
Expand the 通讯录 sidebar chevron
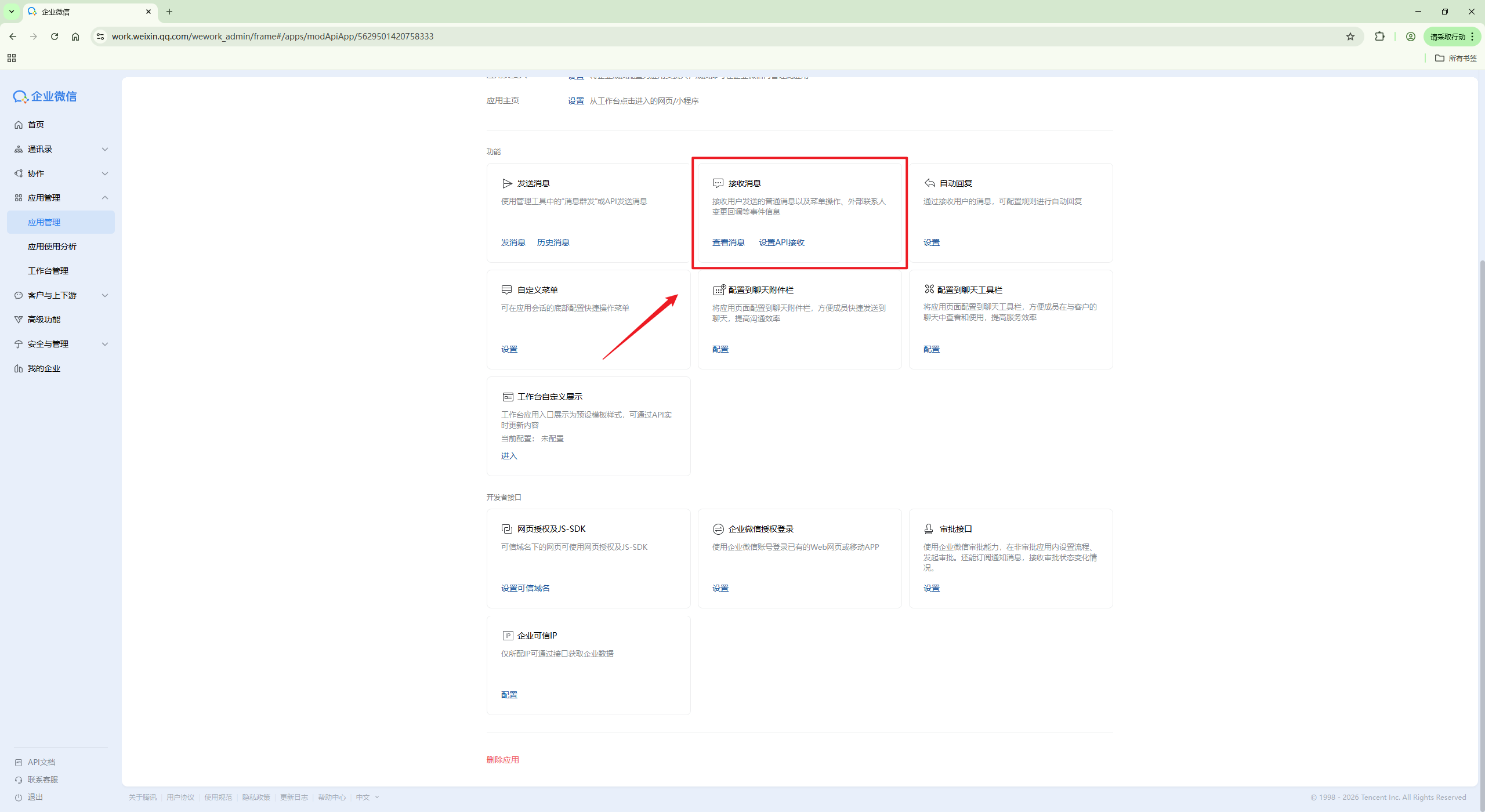[105, 149]
